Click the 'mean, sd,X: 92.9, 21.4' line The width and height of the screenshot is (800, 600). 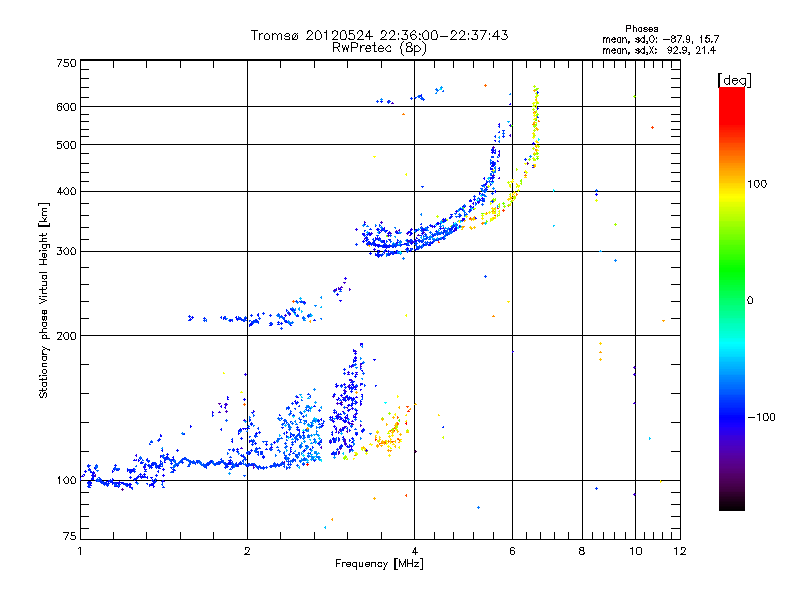tap(659, 50)
